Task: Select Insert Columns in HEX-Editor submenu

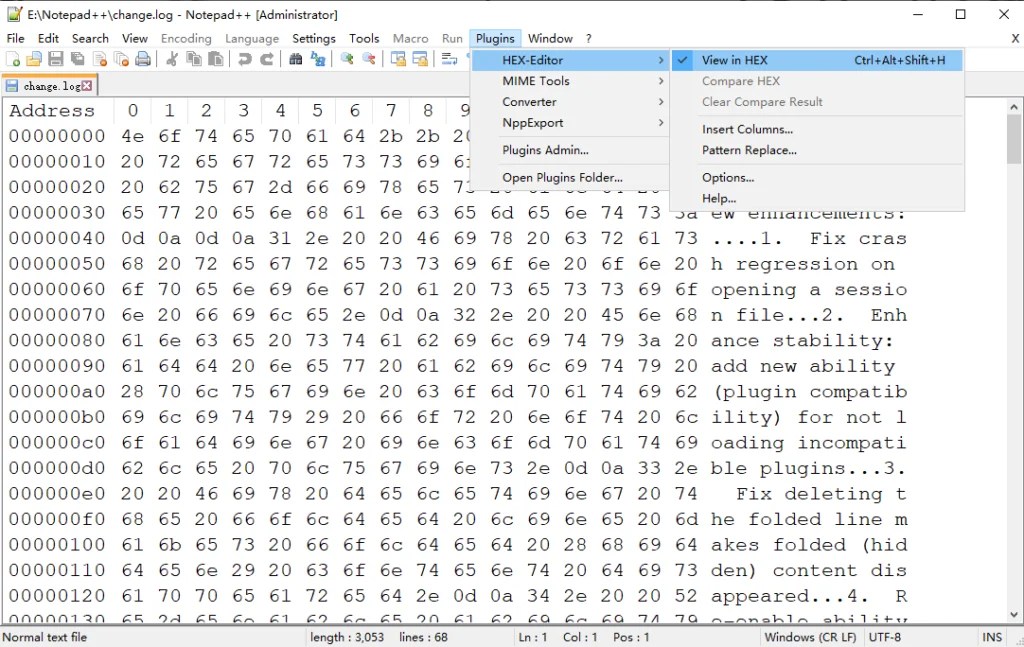Action: [x=817, y=129]
